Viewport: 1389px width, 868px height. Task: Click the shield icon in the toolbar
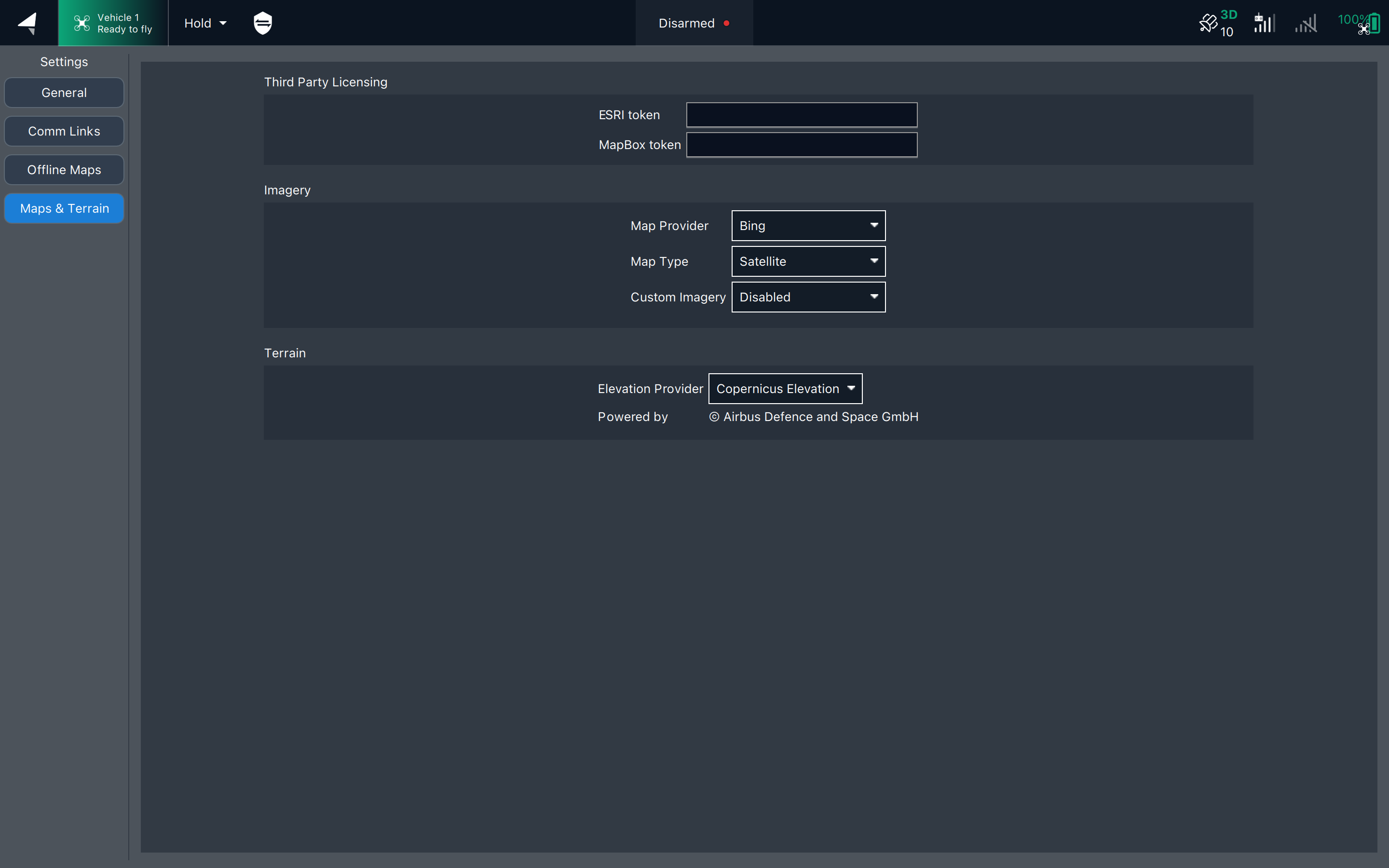click(x=262, y=23)
